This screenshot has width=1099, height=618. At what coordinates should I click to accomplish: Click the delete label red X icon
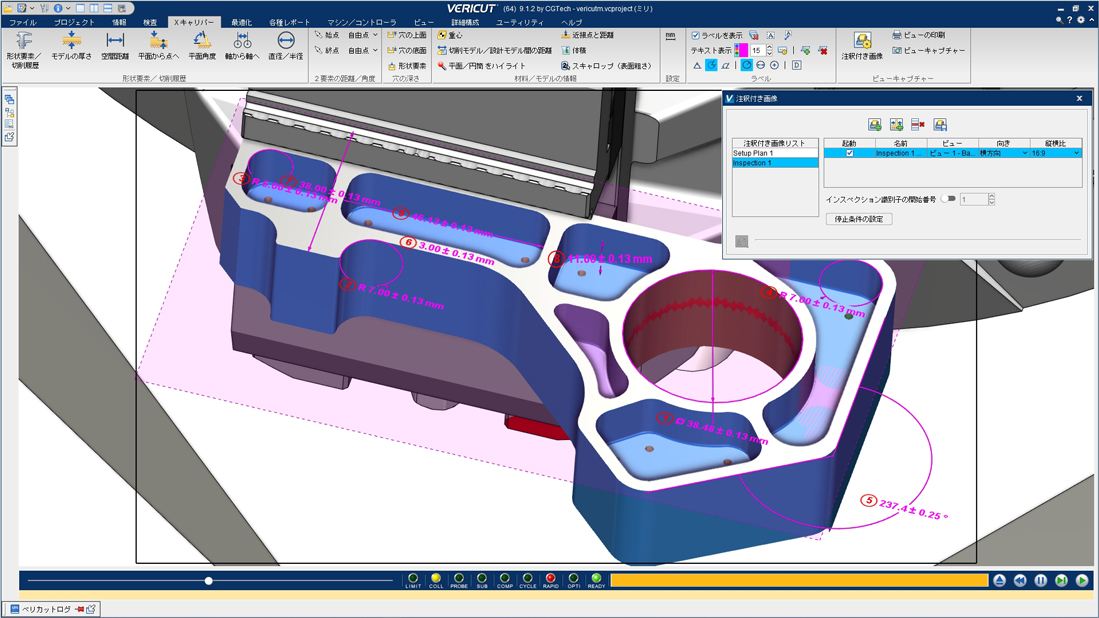pyautogui.click(x=823, y=50)
